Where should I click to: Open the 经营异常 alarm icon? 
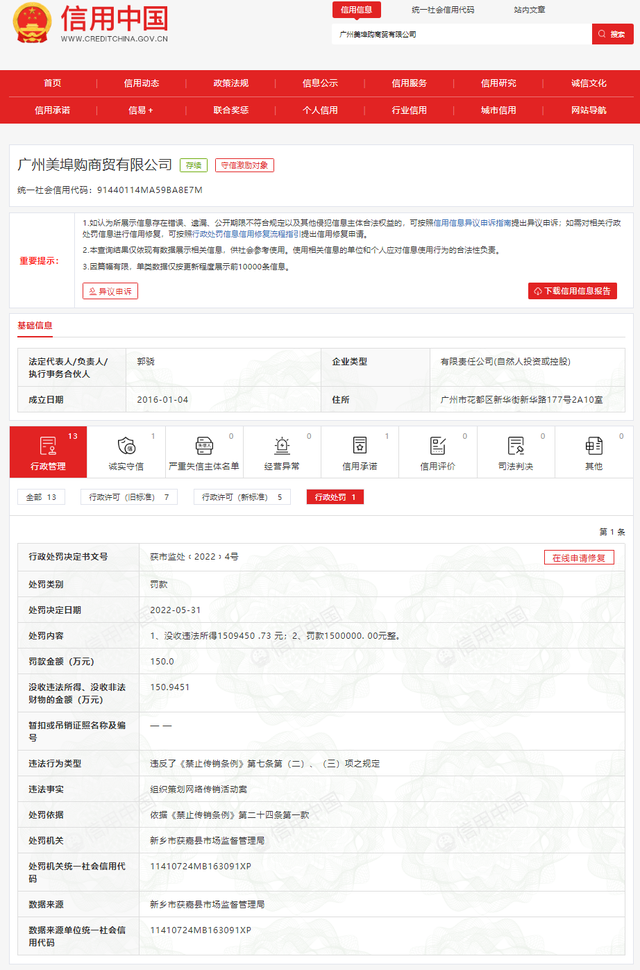[x=281, y=445]
